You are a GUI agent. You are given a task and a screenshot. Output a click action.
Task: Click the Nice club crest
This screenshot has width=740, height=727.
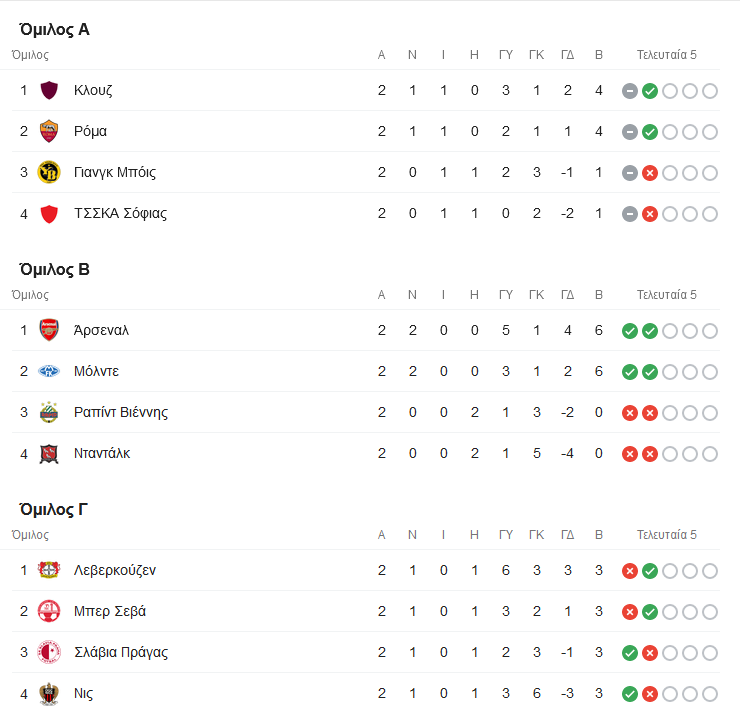point(49,693)
